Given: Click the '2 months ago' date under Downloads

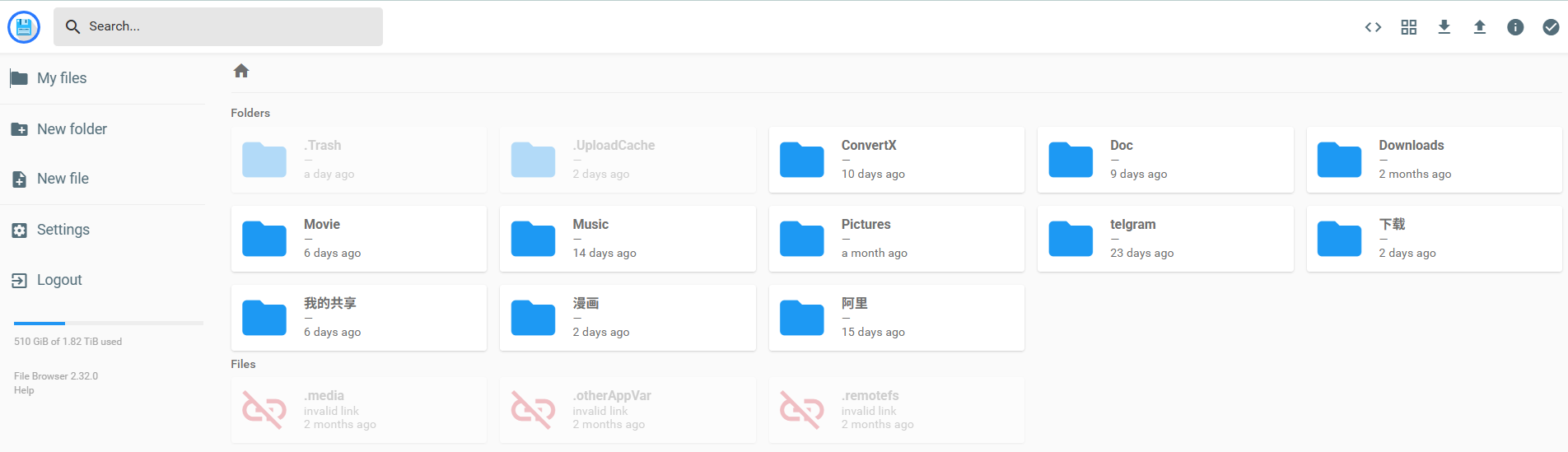Looking at the screenshot, I should click(x=1415, y=174).
